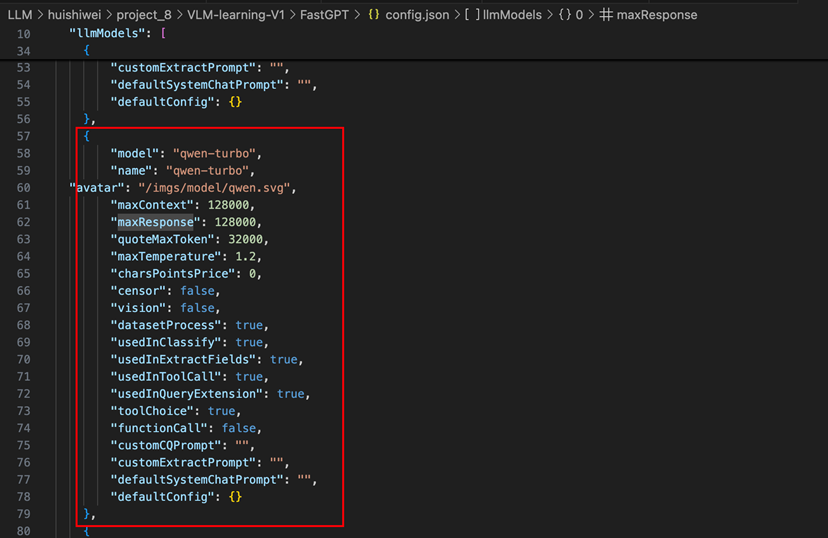This screenshot has height=538, width=828.
Task: Jump to sticky scroll line 10 llmModels header
Action: tap(111, 34)
